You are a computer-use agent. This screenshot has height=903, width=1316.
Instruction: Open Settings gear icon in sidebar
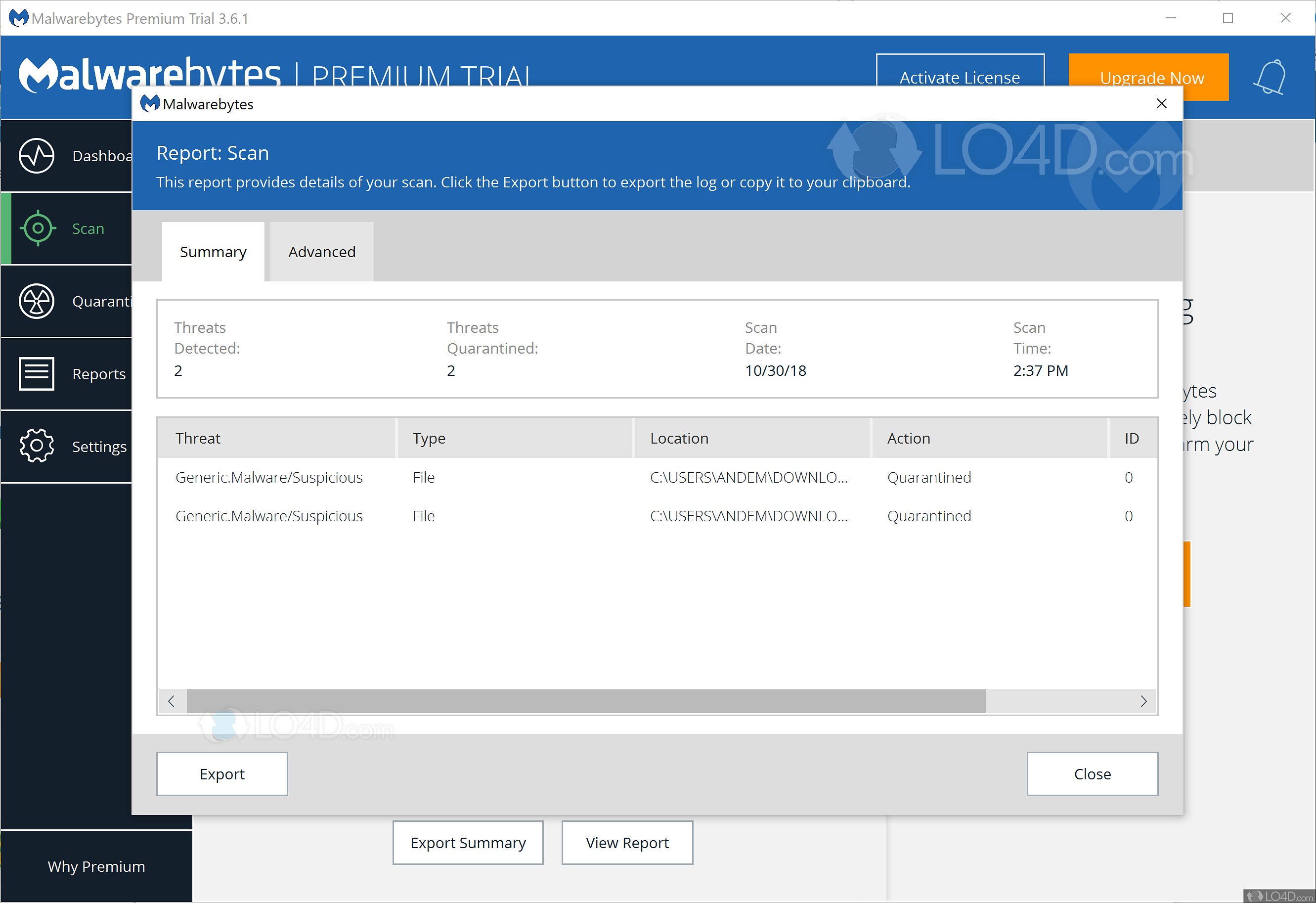point(36,446)
